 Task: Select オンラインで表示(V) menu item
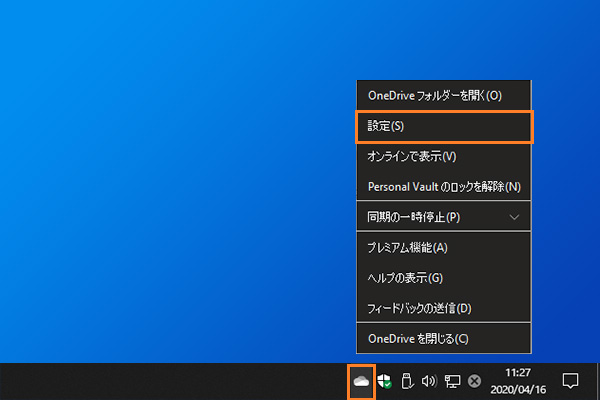[x=444, y=156]
